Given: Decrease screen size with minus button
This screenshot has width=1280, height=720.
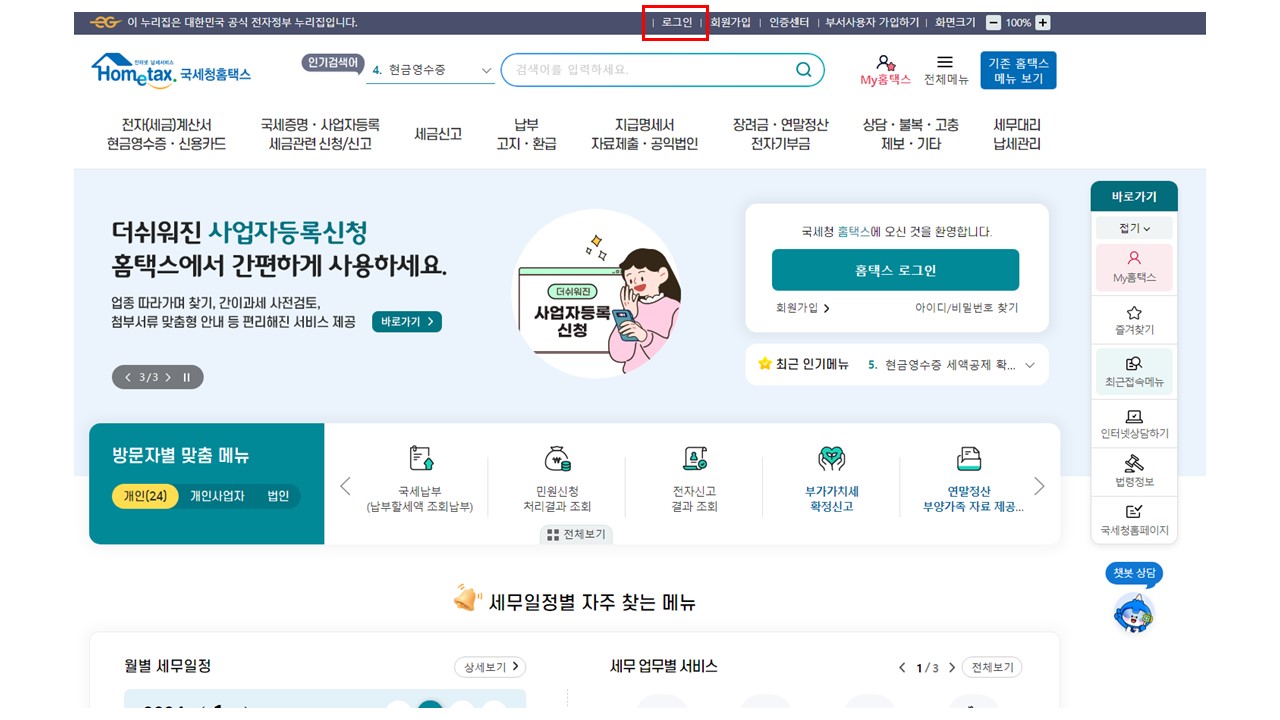Looking at the screenshot, I should coord(993,22).
